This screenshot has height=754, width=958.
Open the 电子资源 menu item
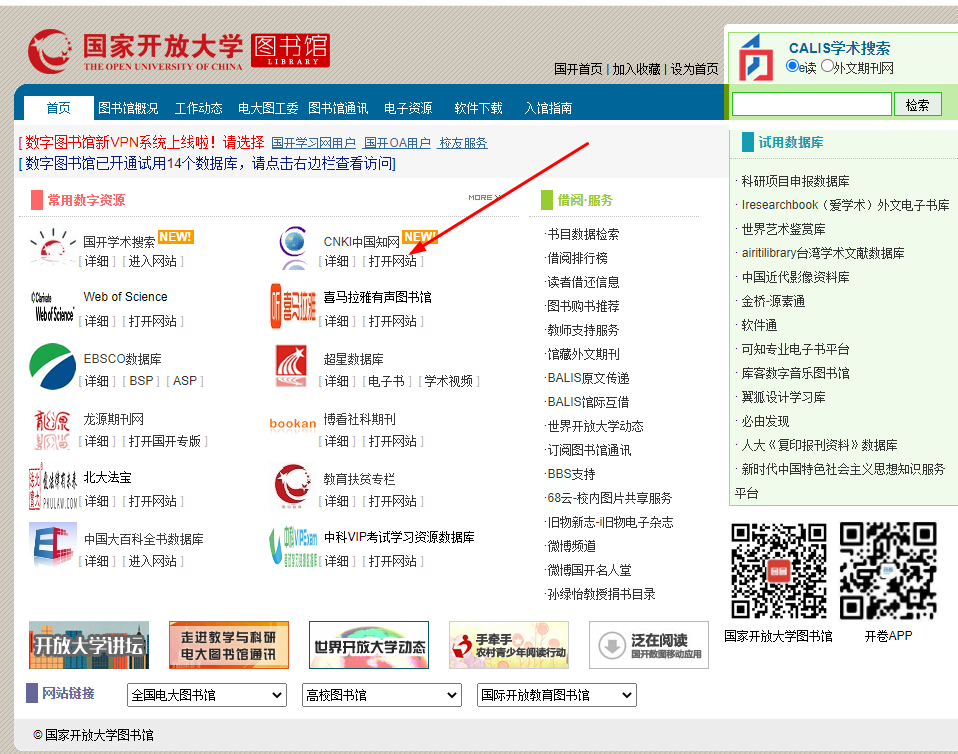point(408,108)
